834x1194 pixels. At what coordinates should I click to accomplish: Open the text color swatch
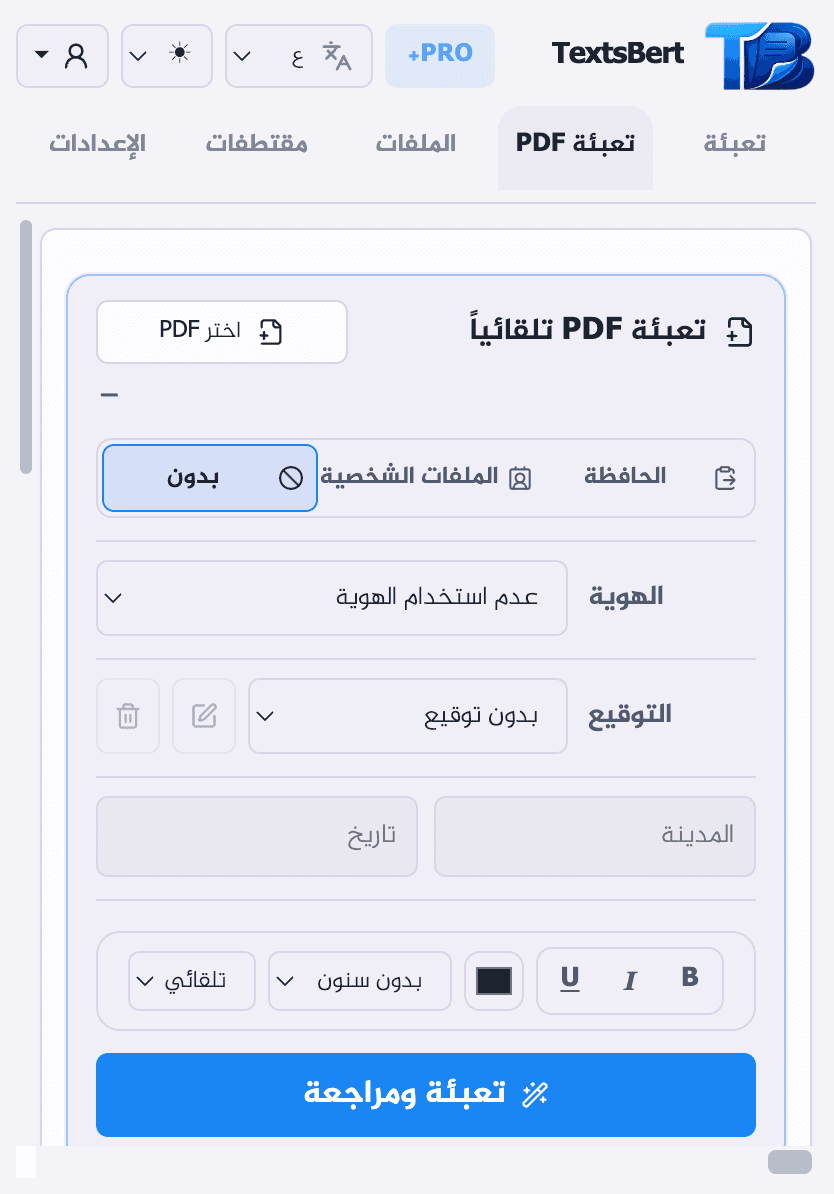click(493, 981)
